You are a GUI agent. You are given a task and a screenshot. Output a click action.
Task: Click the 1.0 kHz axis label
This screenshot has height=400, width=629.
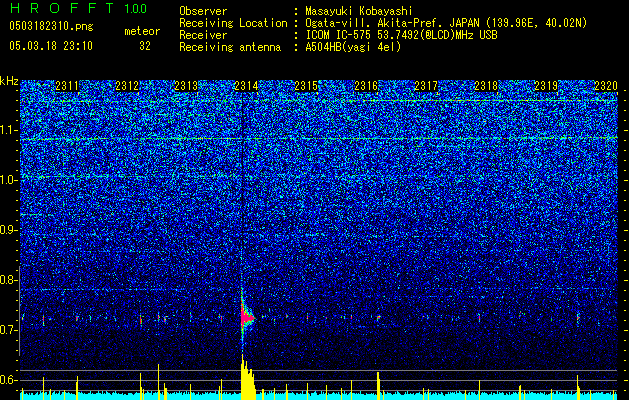pyautogui.click(x=9, y=180)
